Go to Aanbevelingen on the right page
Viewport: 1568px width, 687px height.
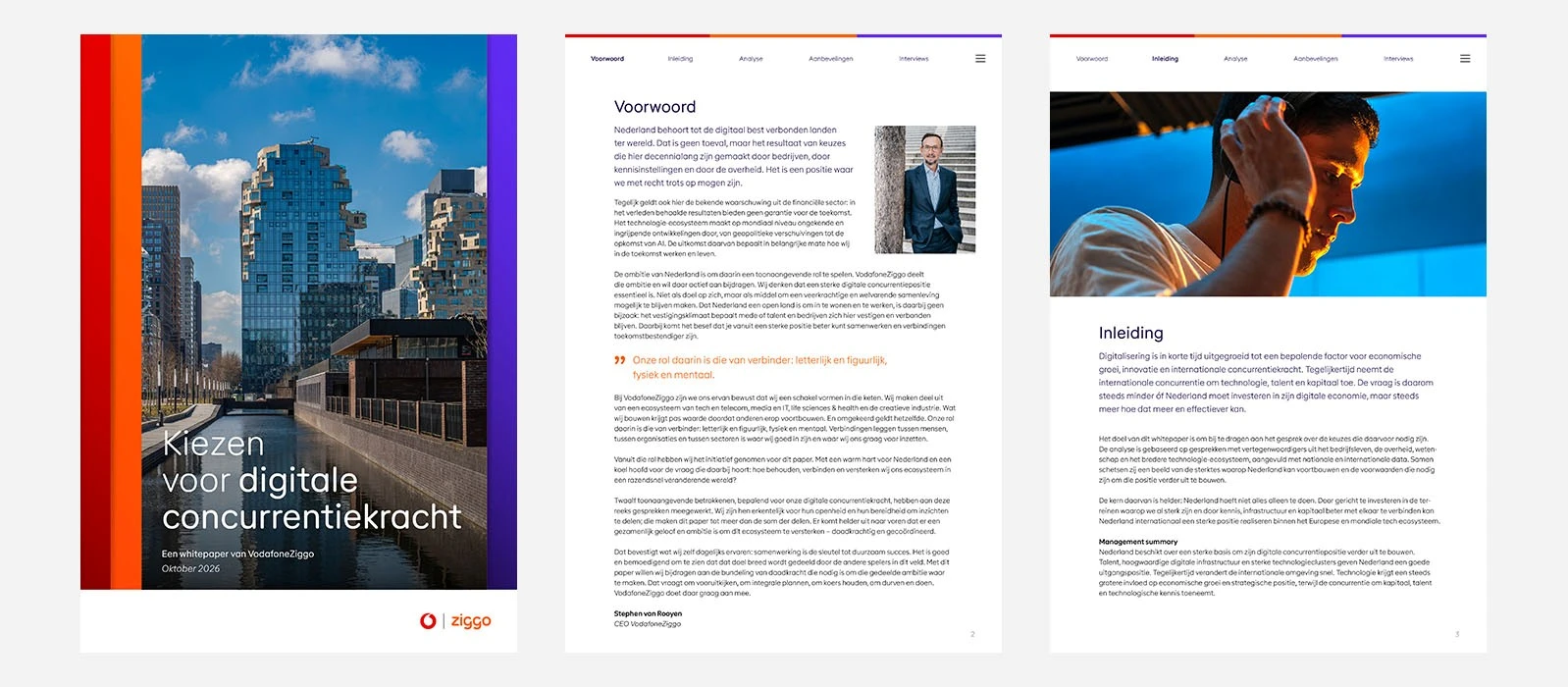click(x=1316, y=59)
